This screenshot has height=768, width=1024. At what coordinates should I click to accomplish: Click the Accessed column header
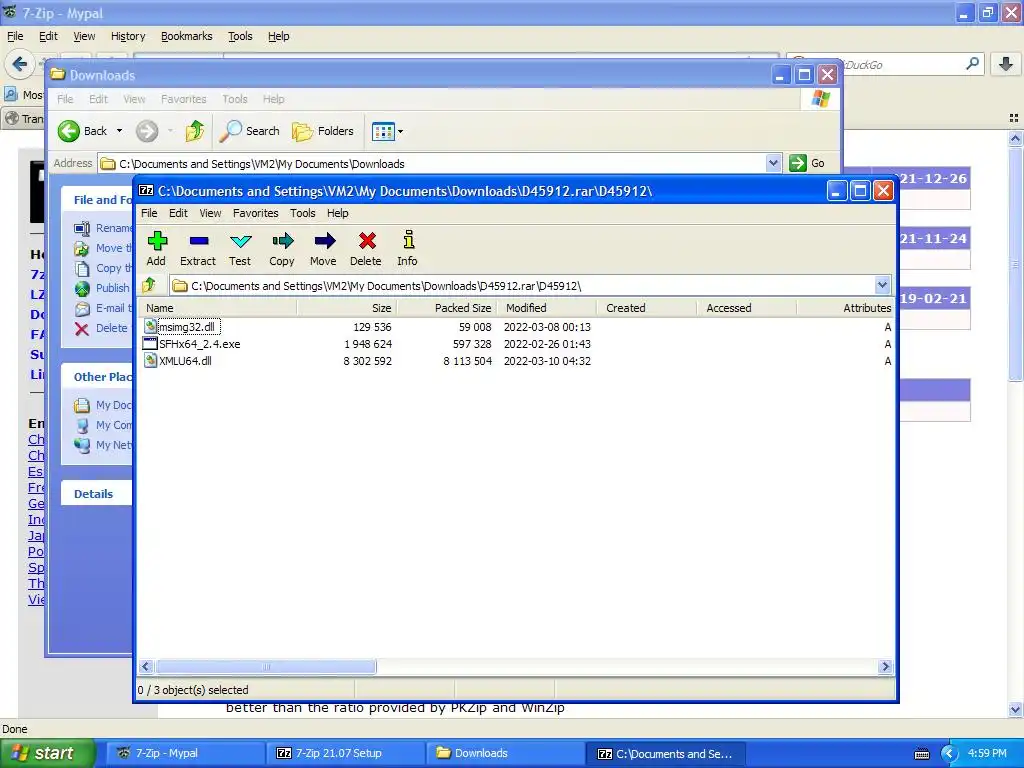coord(746,308)
